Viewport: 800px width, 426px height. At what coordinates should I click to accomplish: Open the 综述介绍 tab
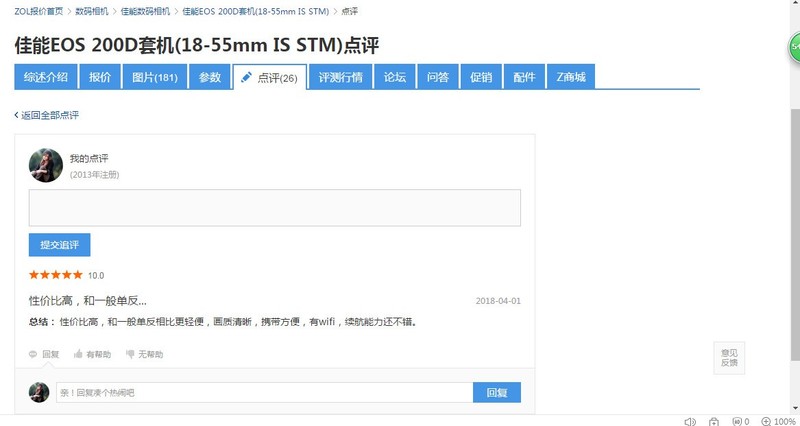(x=46, y=77)
